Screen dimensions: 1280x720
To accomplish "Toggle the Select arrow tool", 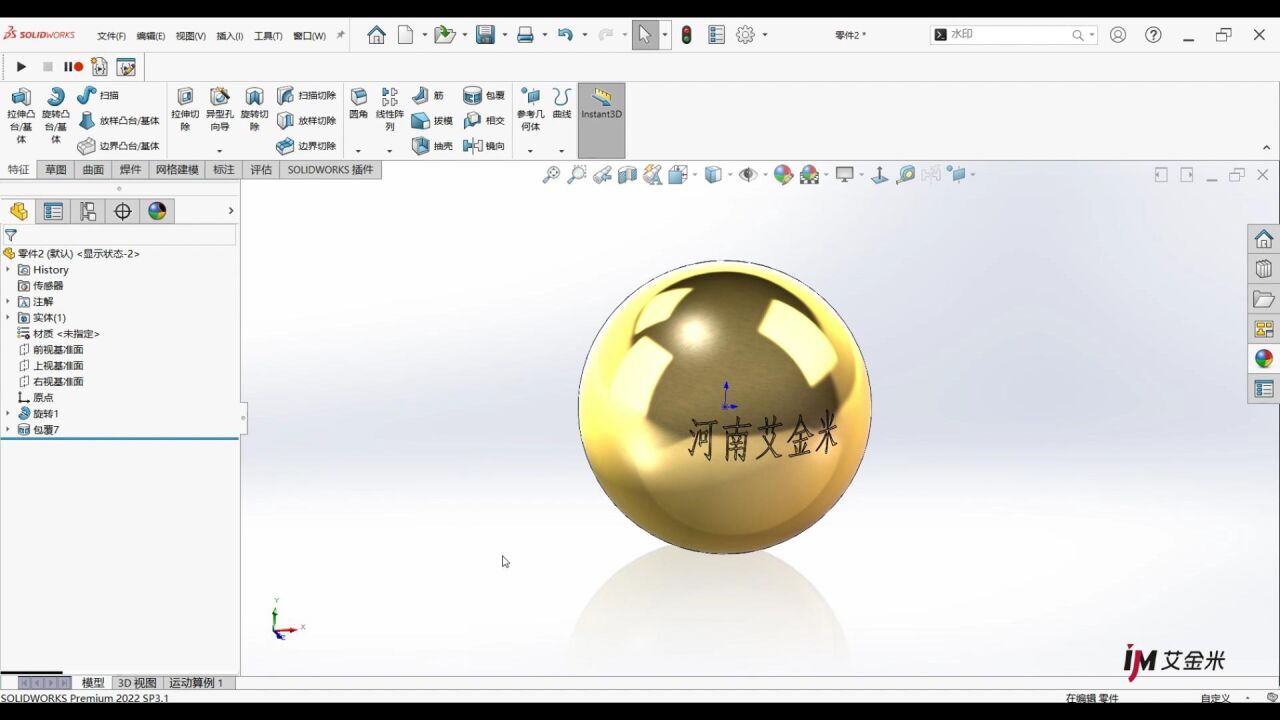I will [644, 35].
